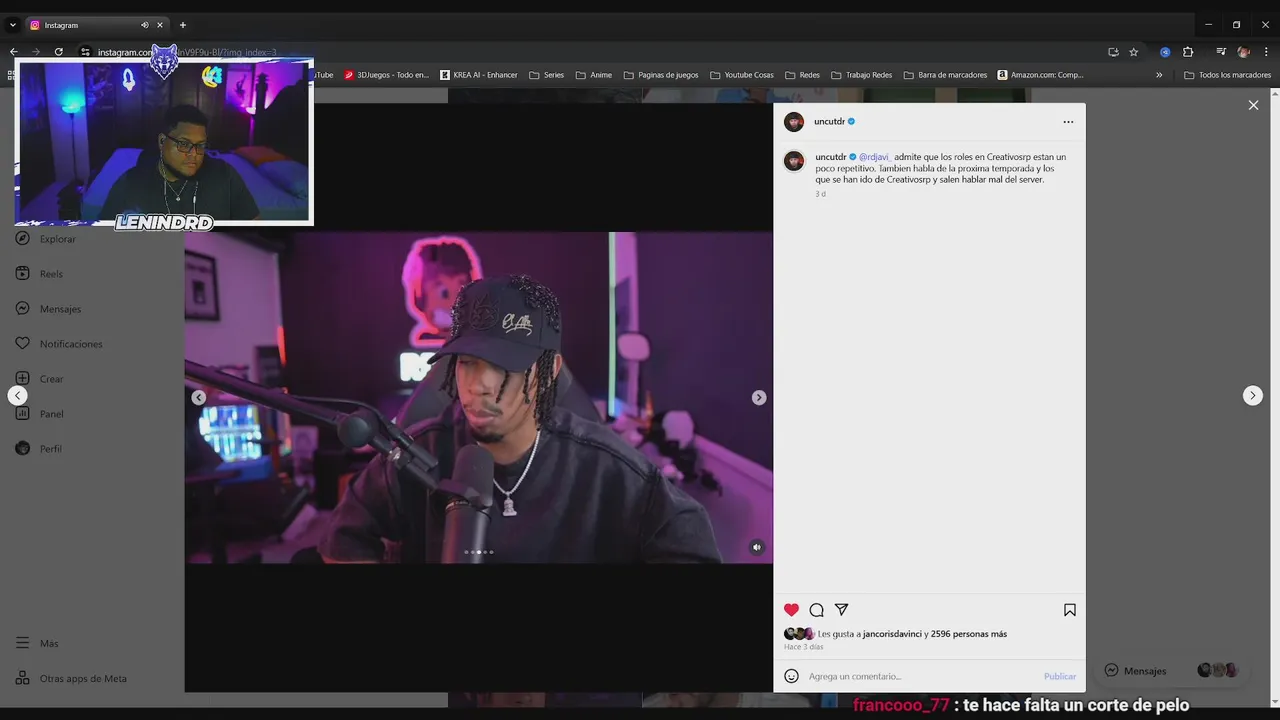Reload the page

click(59, 52)
